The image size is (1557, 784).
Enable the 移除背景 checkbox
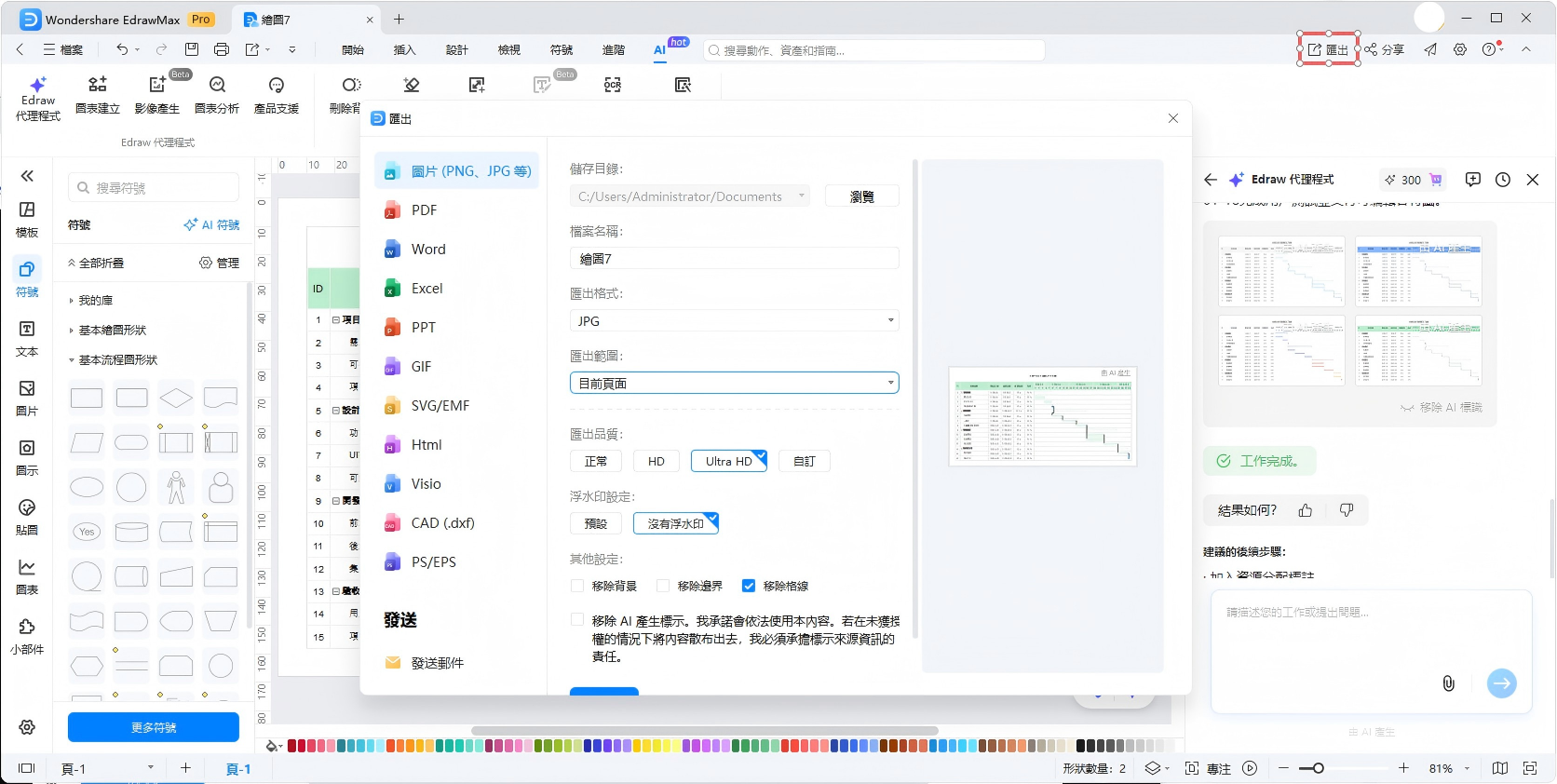tap(577, 586)
